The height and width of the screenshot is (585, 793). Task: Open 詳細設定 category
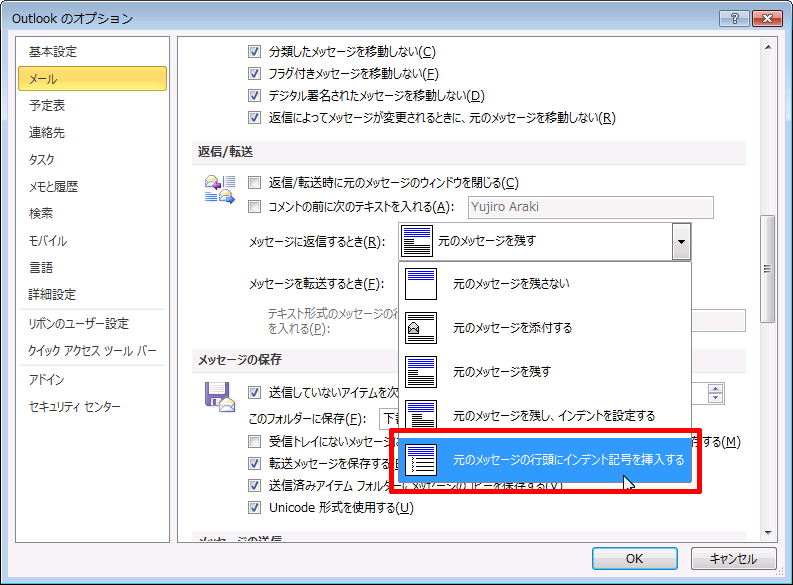[x=93, y=294]
